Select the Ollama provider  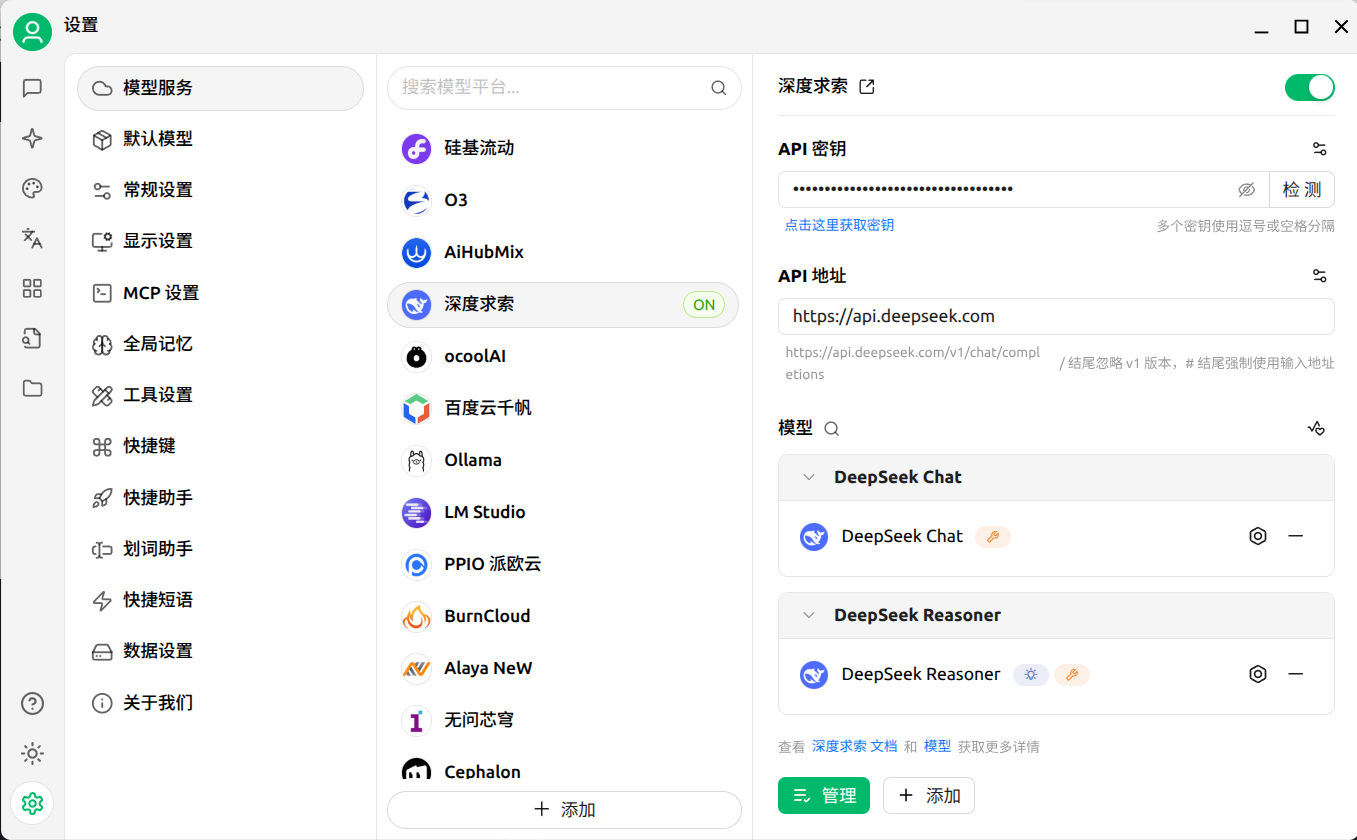coord(563,460)
